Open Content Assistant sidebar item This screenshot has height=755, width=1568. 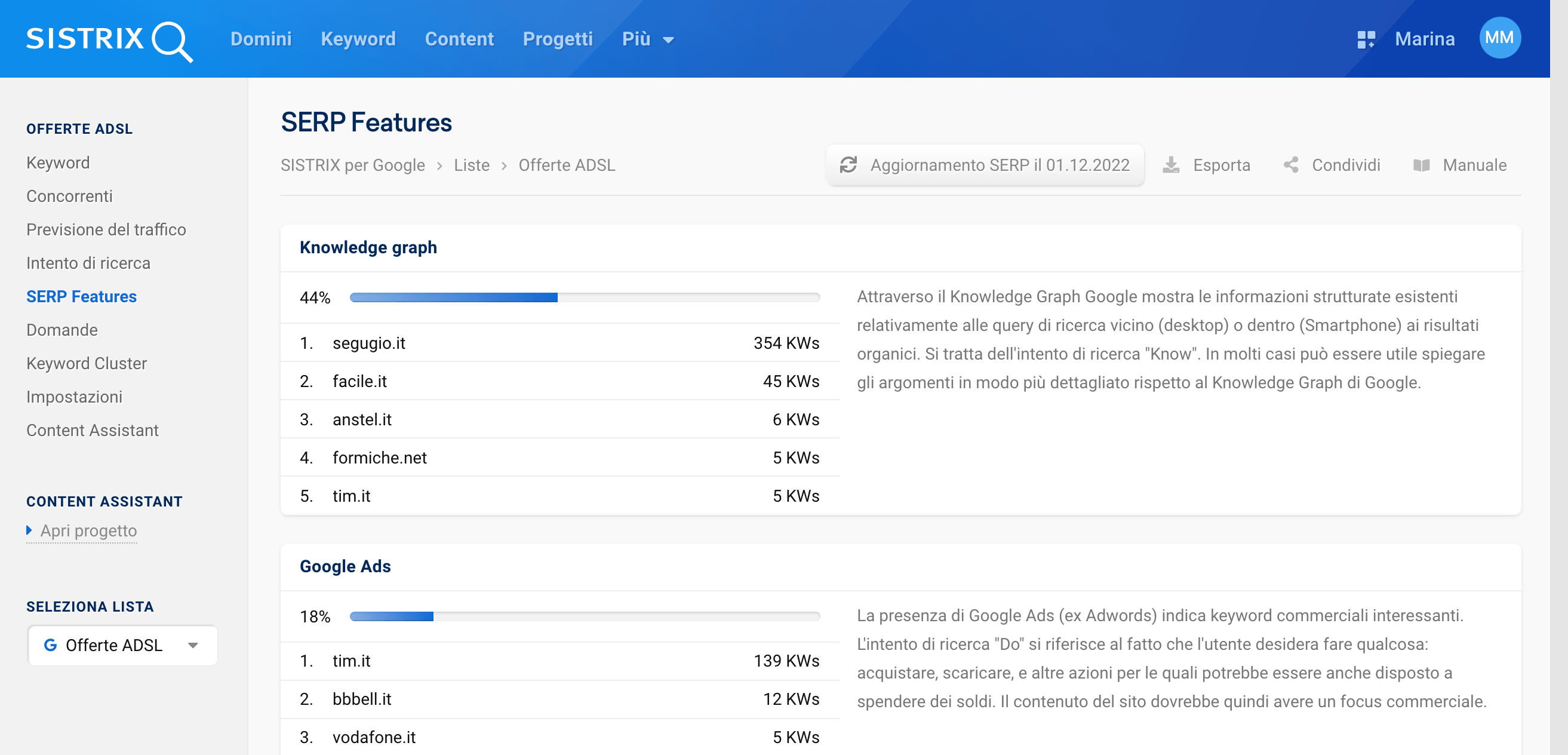tap(93, 431)
